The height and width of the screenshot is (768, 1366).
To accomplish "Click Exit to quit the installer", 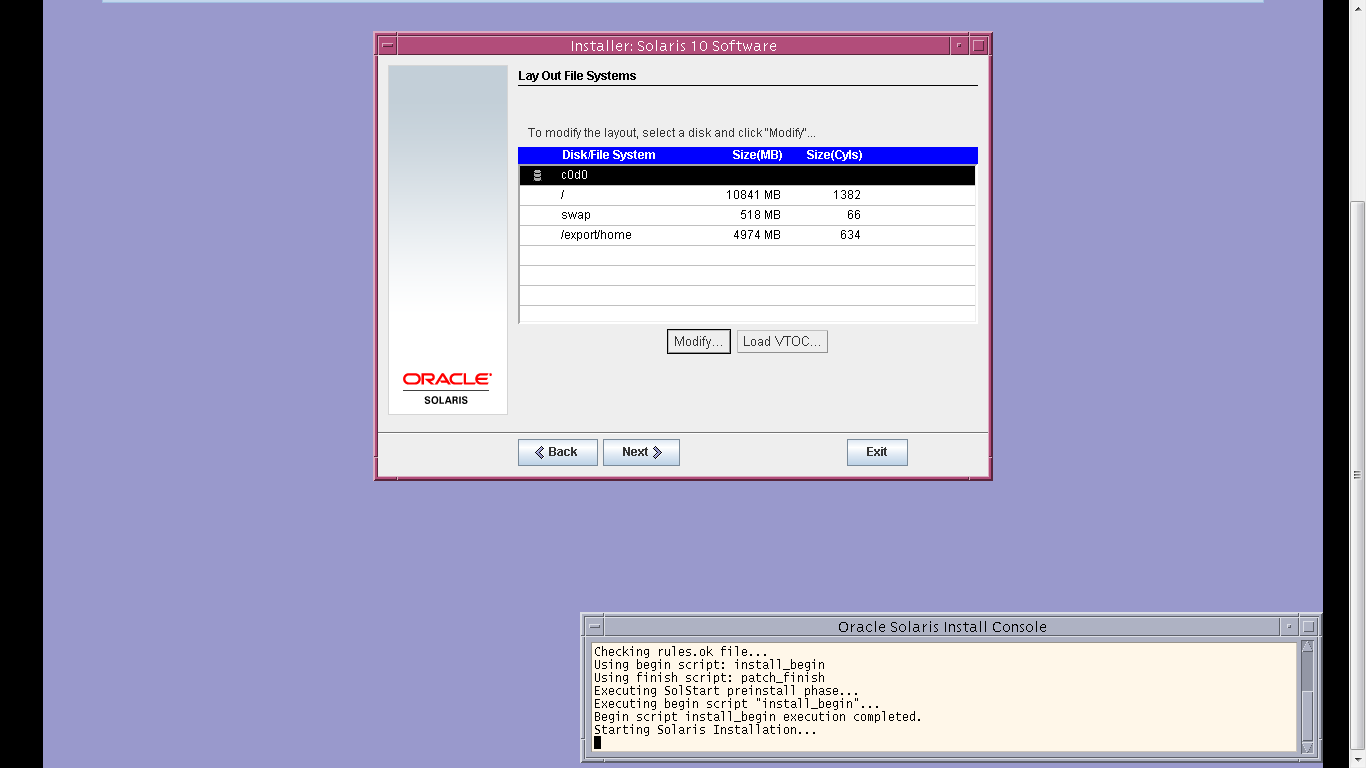I will [x=877, y=452].
